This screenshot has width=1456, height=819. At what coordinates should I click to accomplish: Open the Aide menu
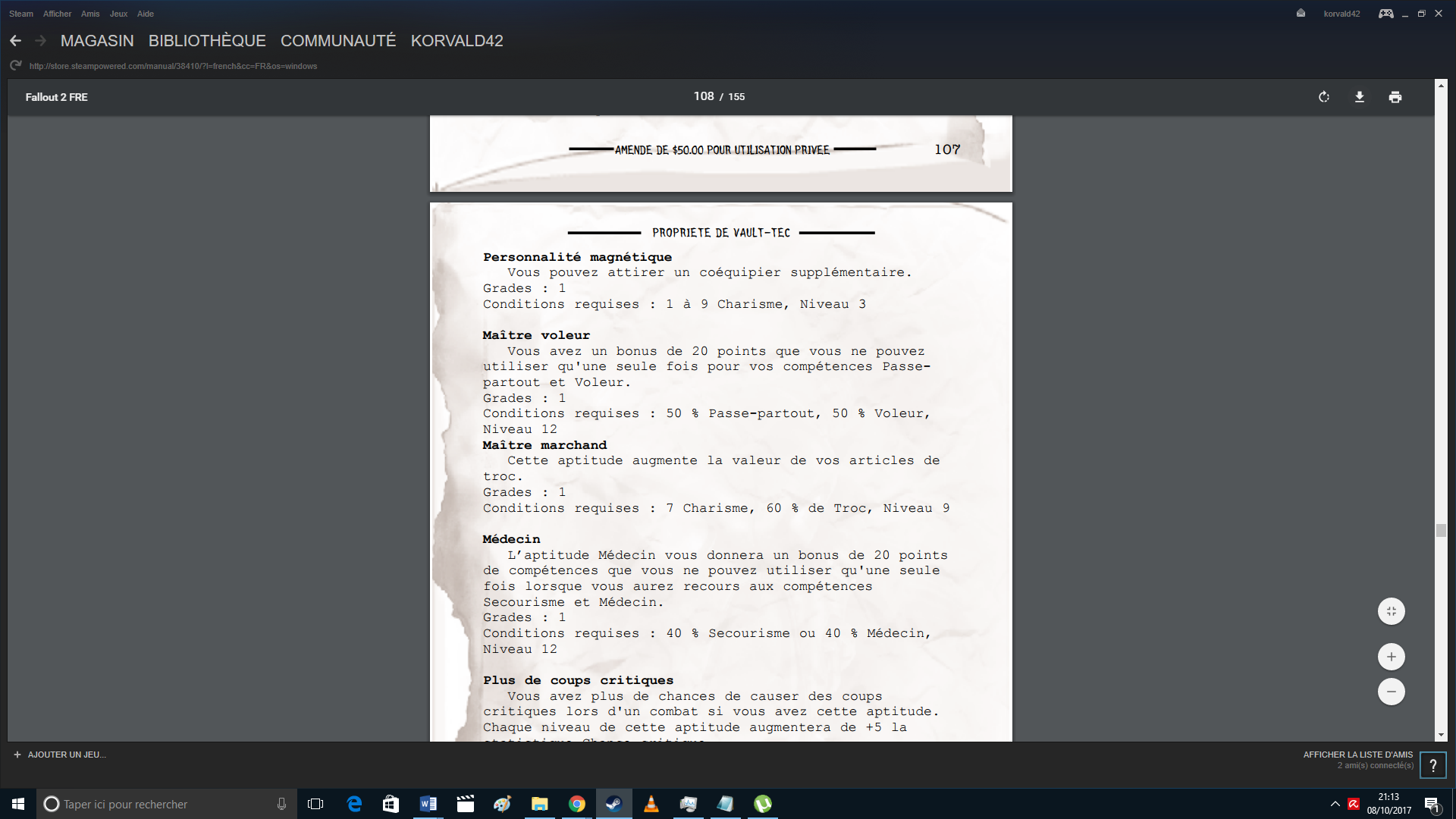point(146,14)
